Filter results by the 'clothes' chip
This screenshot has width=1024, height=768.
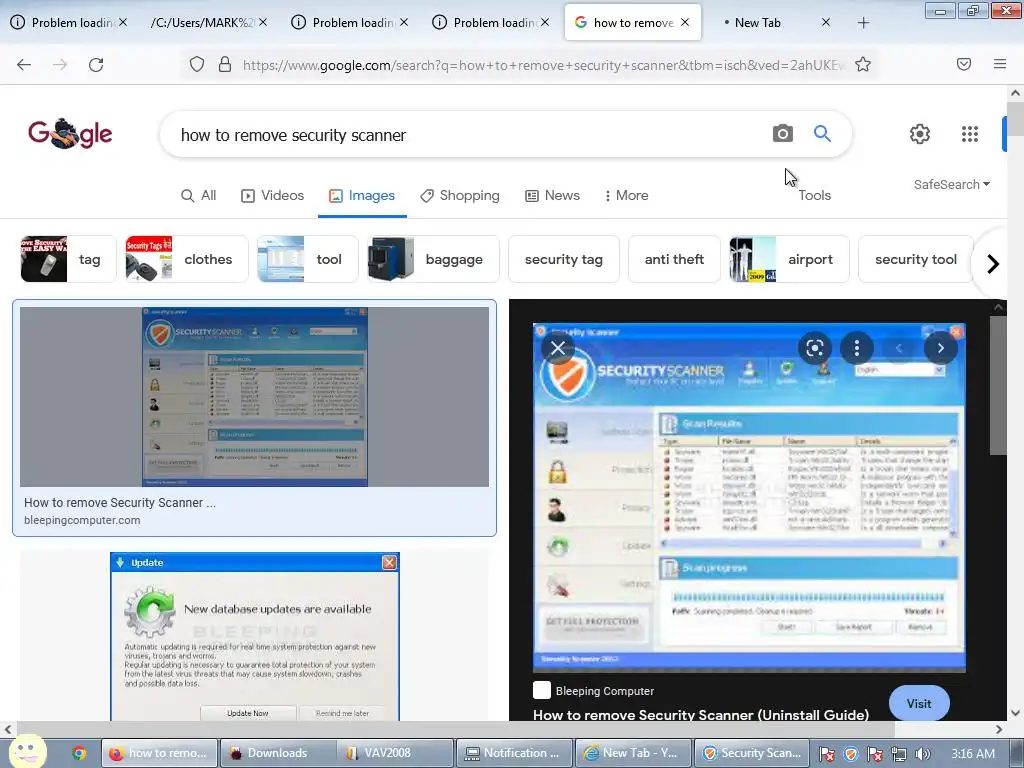point(187,259)
